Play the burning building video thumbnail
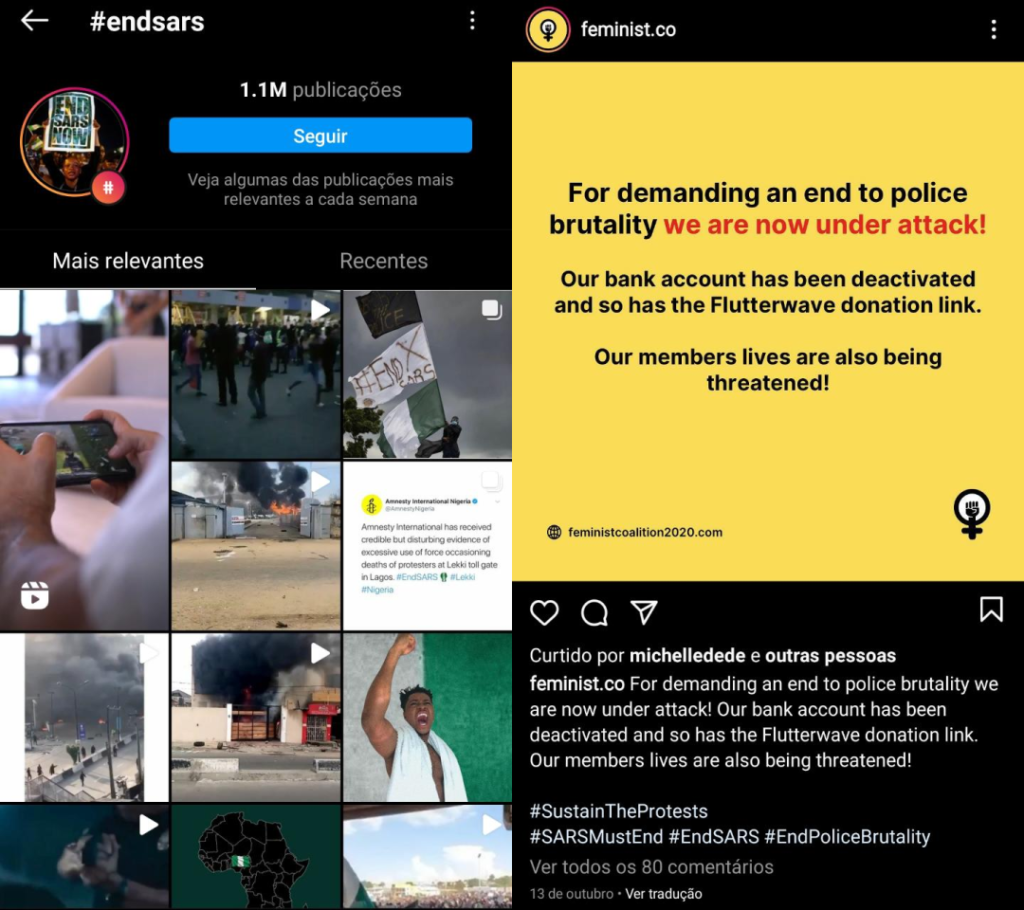Viewport: 1024px width, 910px height. (255, 717)
